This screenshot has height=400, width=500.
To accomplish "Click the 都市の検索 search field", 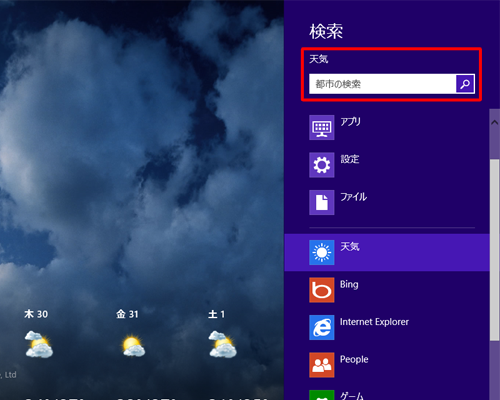I will click(382, 84).
